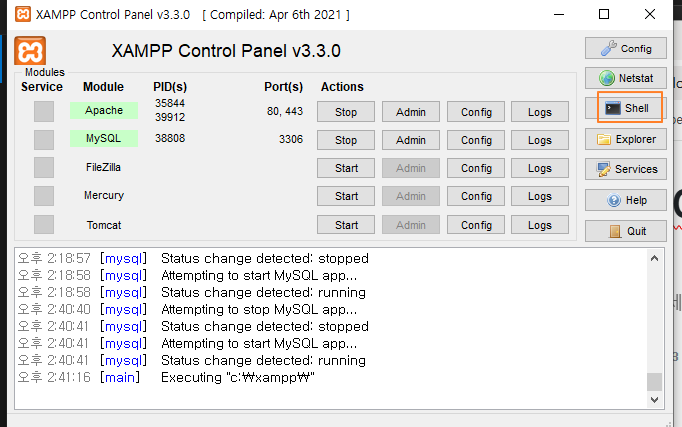Open the Apache Admin page

[411, 112]
